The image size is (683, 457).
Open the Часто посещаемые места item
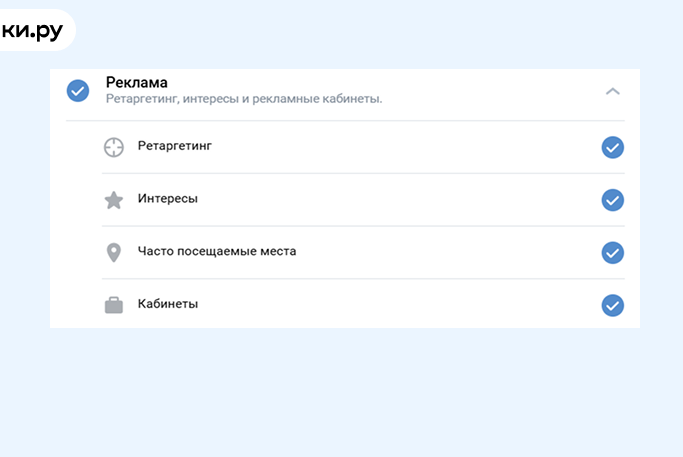pos(216,251)
